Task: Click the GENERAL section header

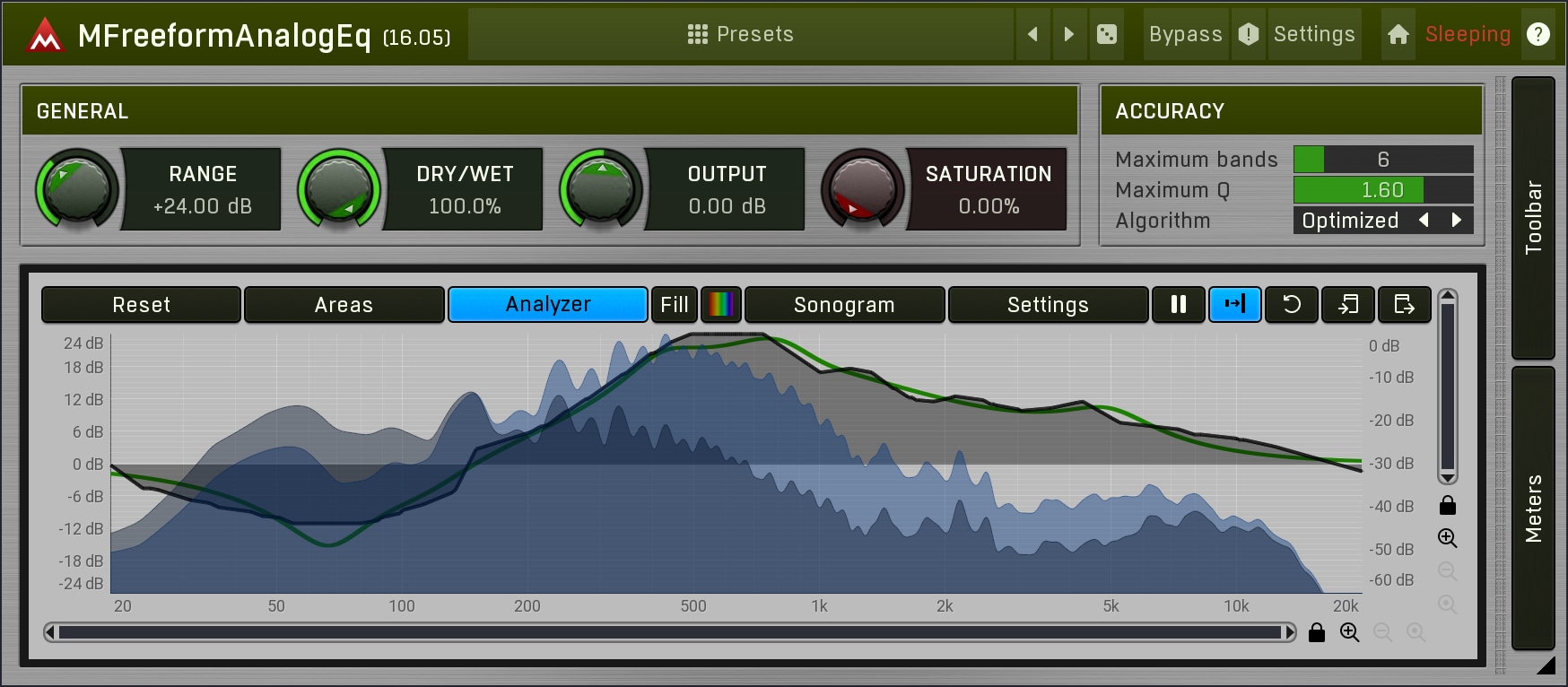Action: point(549,111)
